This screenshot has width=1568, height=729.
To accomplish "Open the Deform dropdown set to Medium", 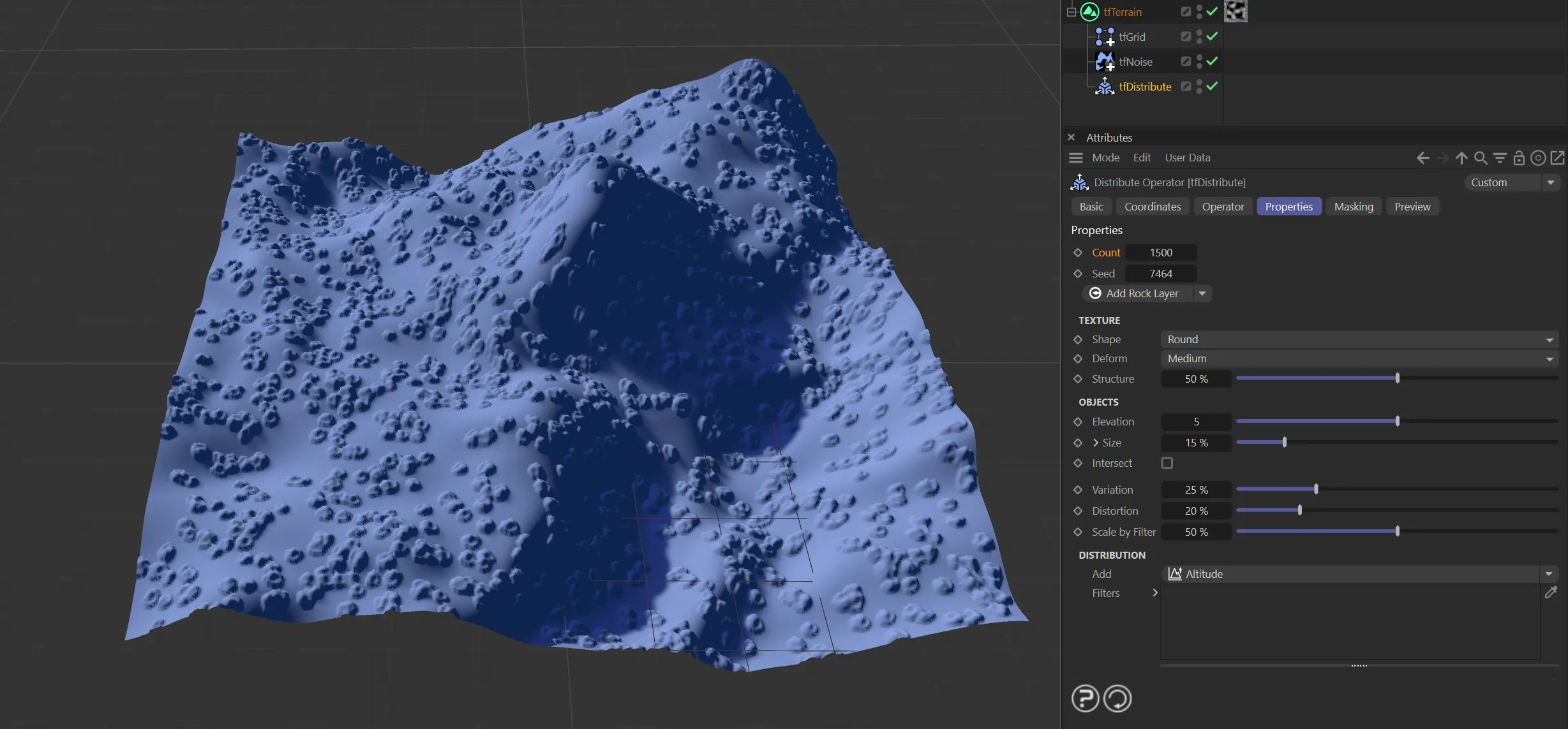I will click(x=1359, y=358).
